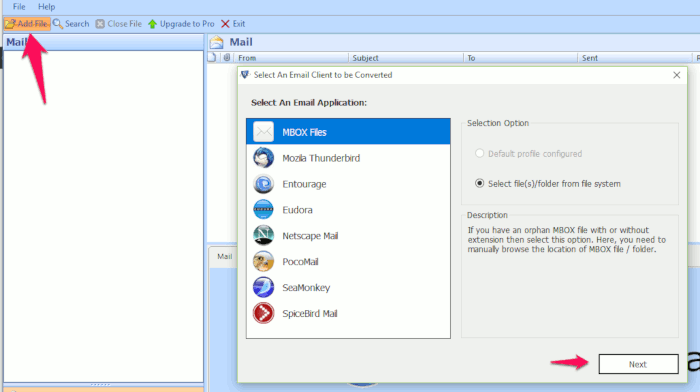Choose Eudora text in list
The height and width of the screenshot is (392, 700).
click(297, 210)
